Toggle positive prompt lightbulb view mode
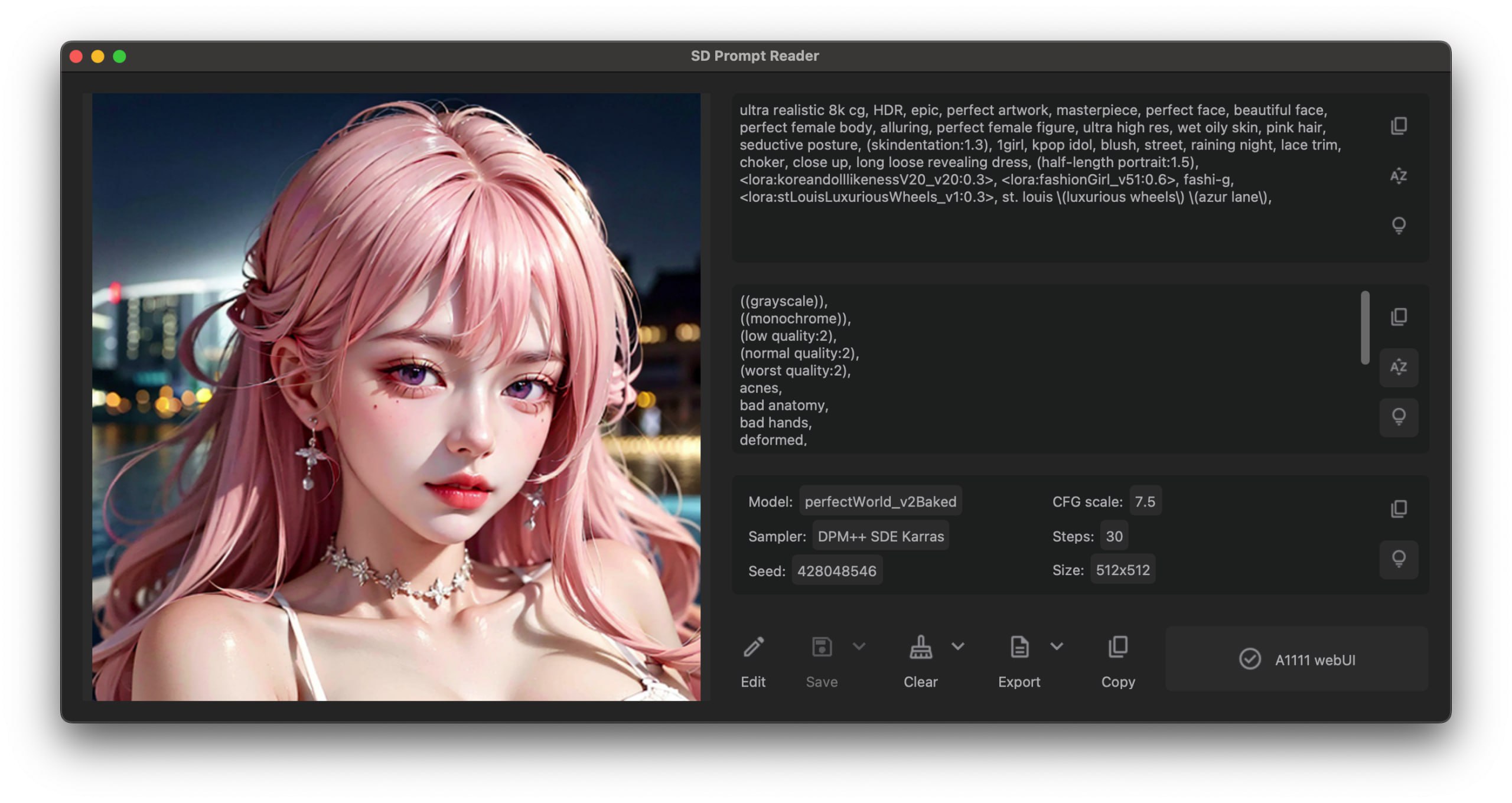Screen dimensions: 1512x803 [x=1398, y=225]
